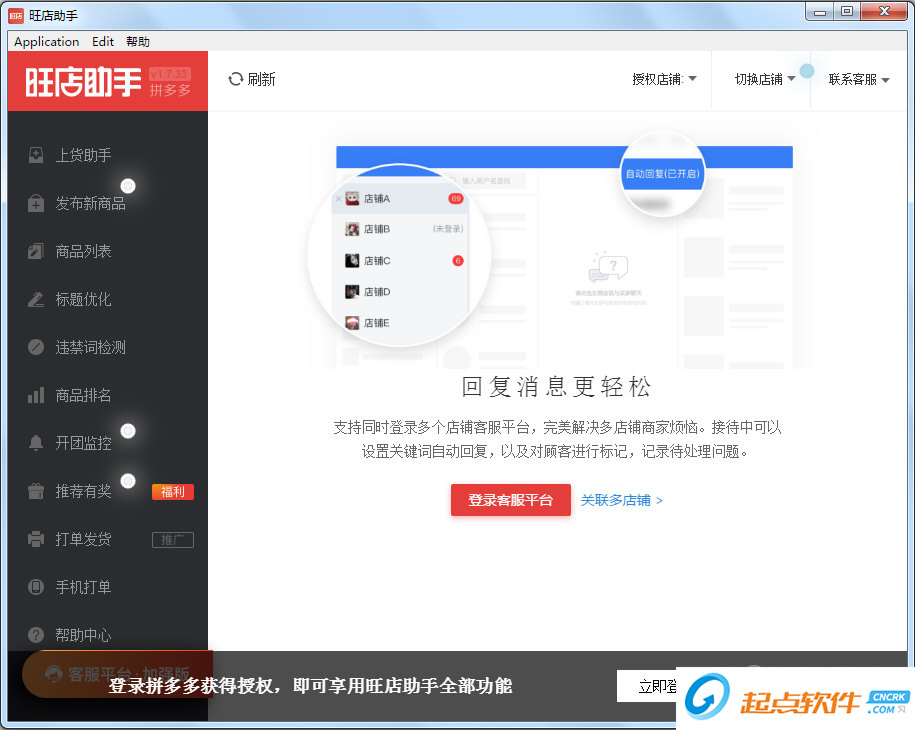Refresh the page using 刷新
The height and width of the screenshot is (730, 915).
pyautogui.click(x=251, y=79)
